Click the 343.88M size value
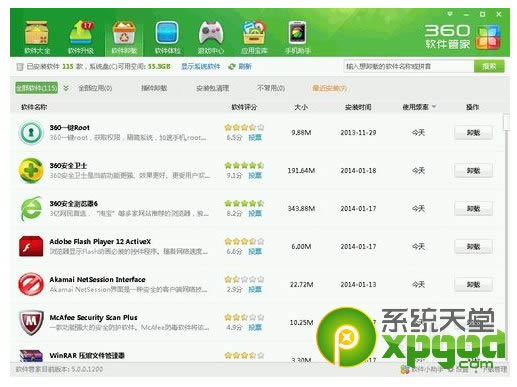This screenshot has width=517, height=387. (x=301, y=209)
